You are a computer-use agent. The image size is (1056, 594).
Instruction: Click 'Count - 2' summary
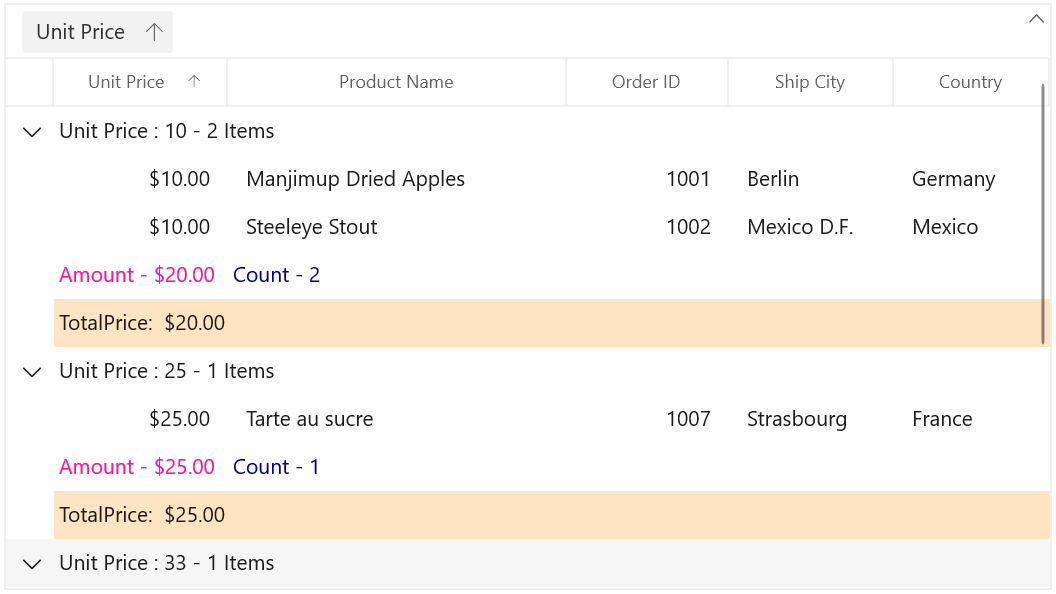point(276,275)
